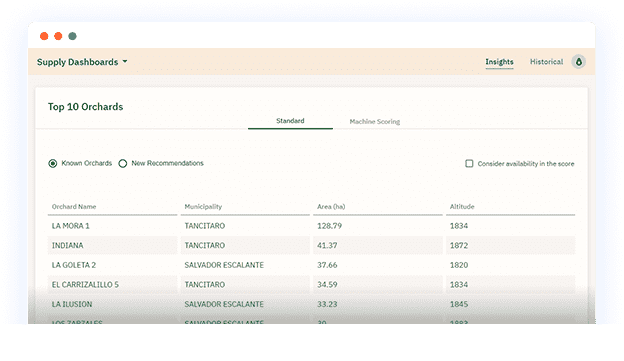Click the 34.59 area value
Image resolution: width=624 pixels, height=361 pixels.
click(x=327, y=285)
